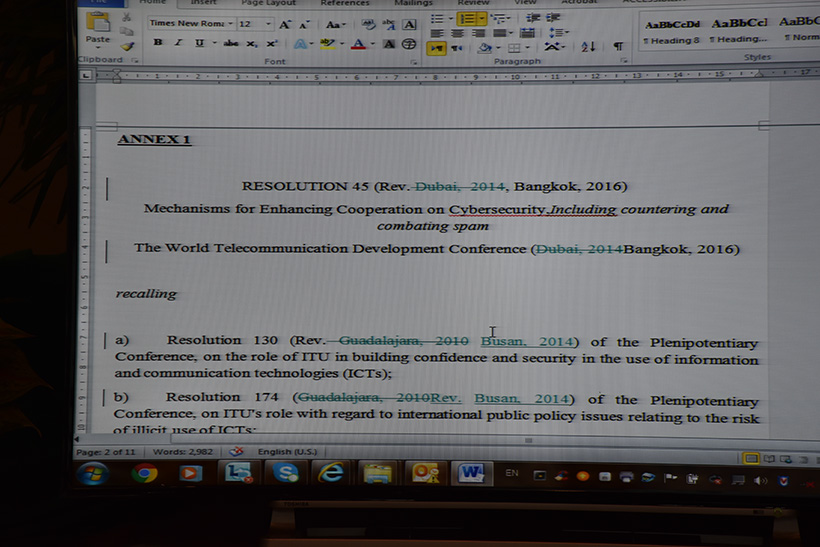Click the English (U.S.) language indicator
Image resolution: width=820 pixels, height=547 pixels.
coord(287,451)
